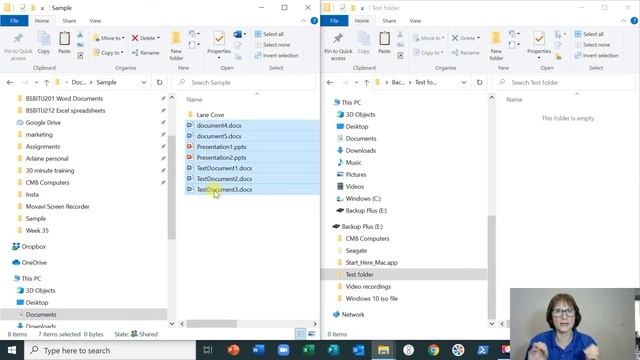Open Share tab in Sample window

pyautogui.click(x=69, y=21)
